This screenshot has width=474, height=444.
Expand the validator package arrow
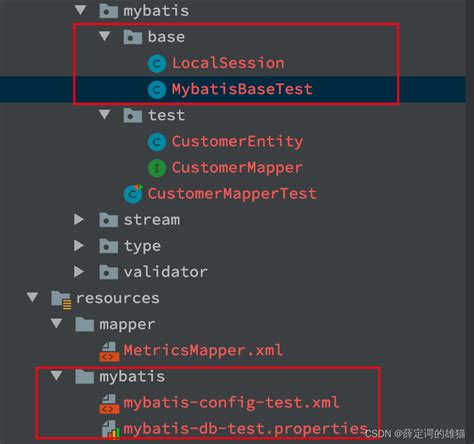79,272
